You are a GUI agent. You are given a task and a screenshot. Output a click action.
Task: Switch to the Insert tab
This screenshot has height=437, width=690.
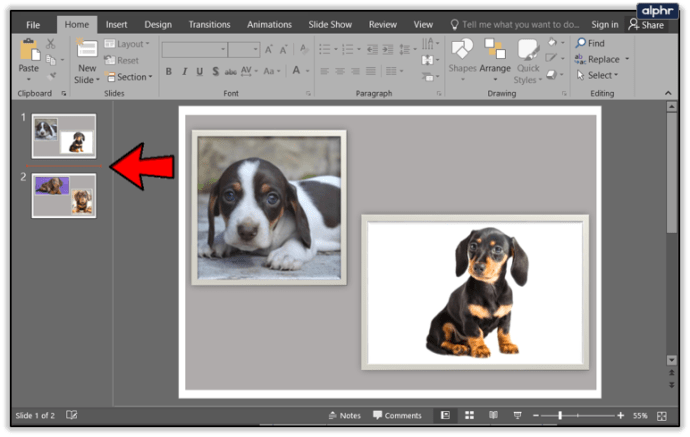(116, 24)
